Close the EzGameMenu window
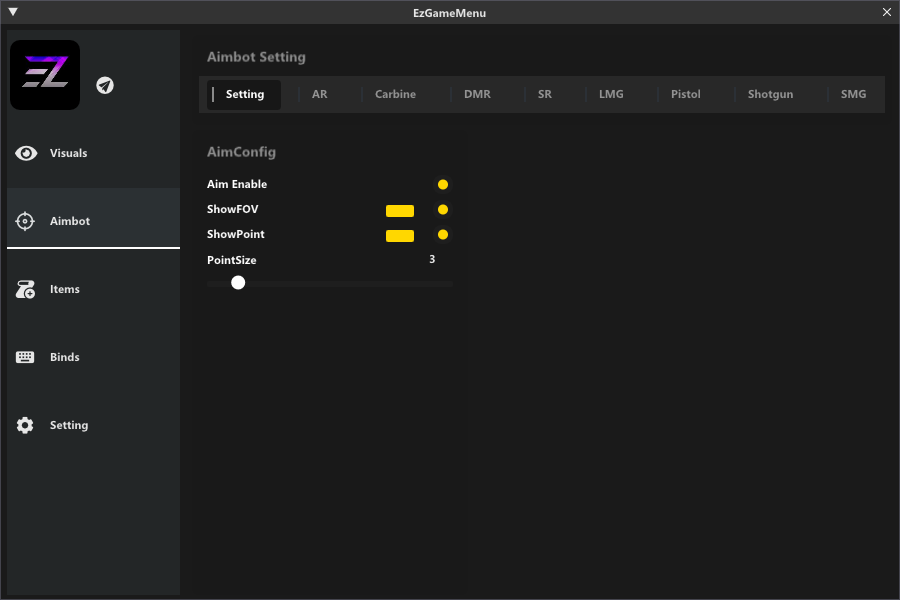 coord(887,12)
